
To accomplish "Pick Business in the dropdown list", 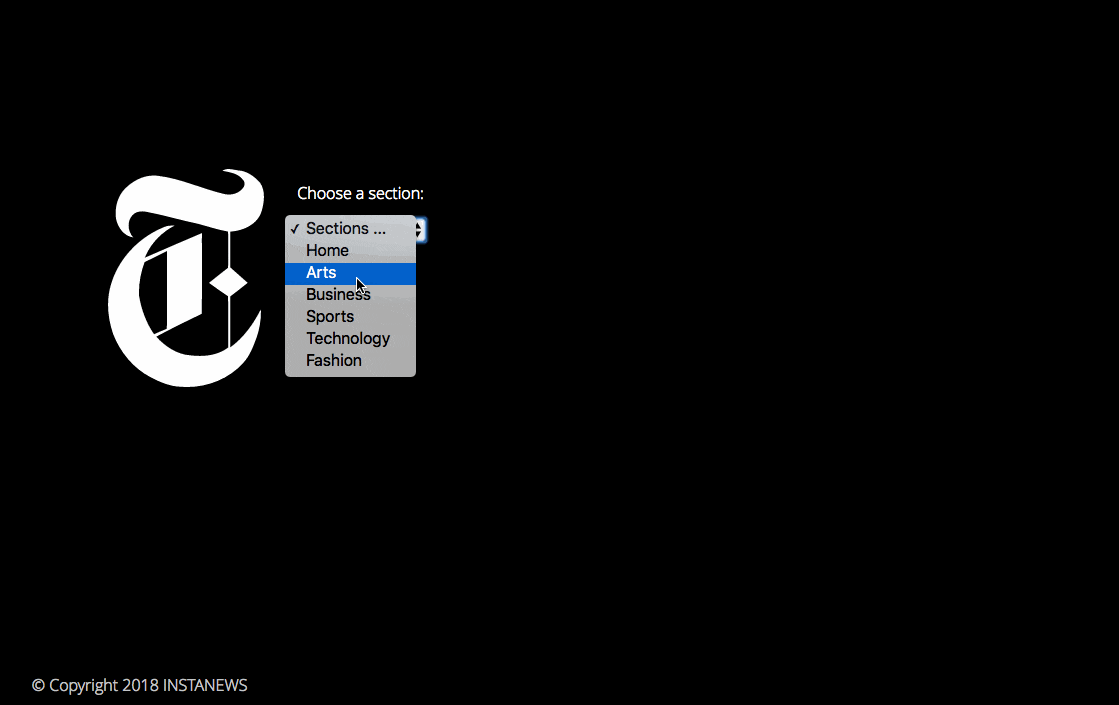I will point(350,295).
